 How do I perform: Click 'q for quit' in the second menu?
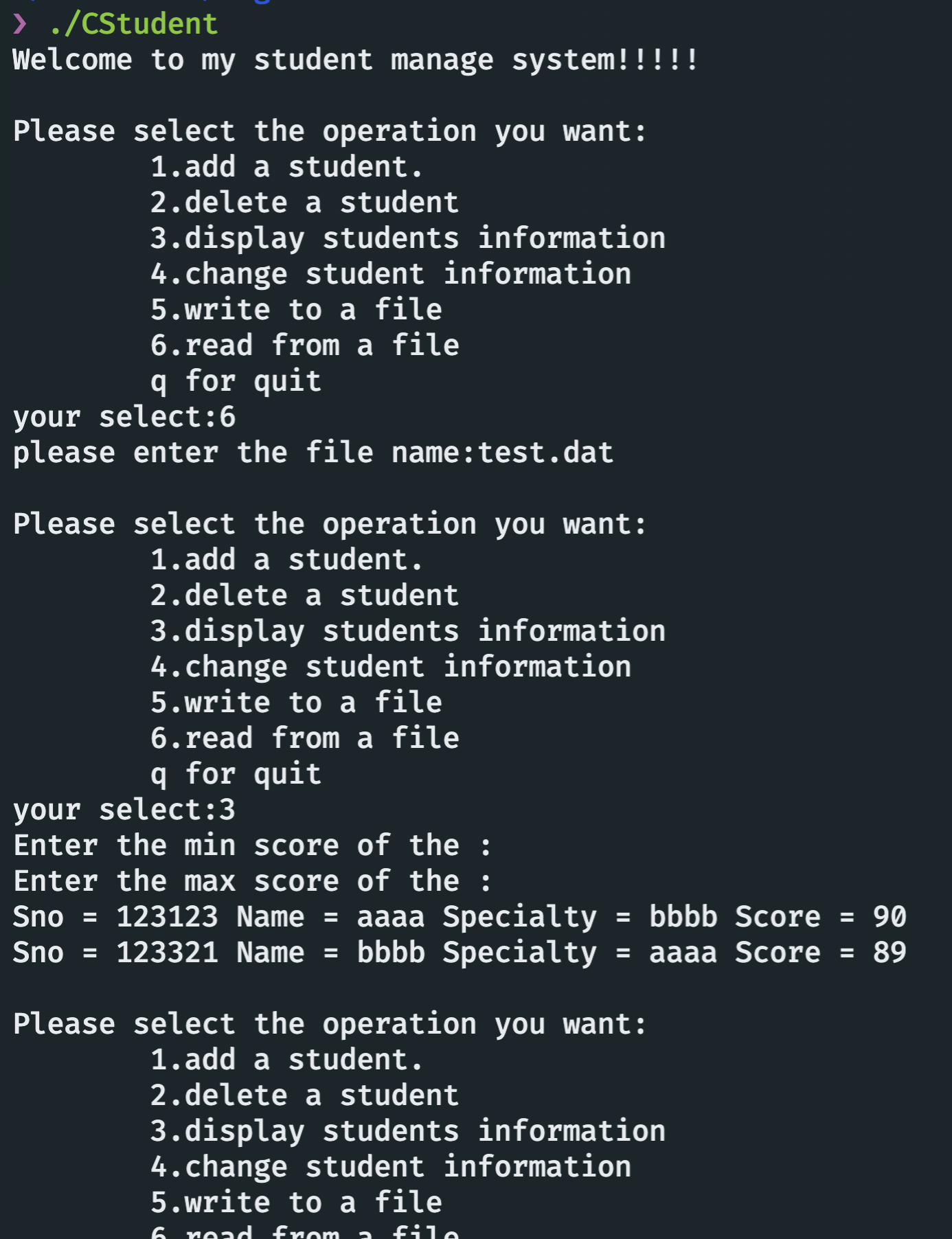tap(236, 774)
